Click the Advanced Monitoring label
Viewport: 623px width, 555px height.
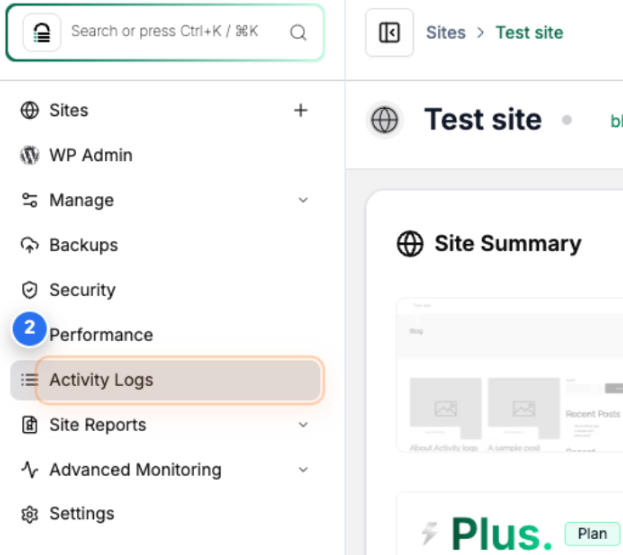point(135,470)
